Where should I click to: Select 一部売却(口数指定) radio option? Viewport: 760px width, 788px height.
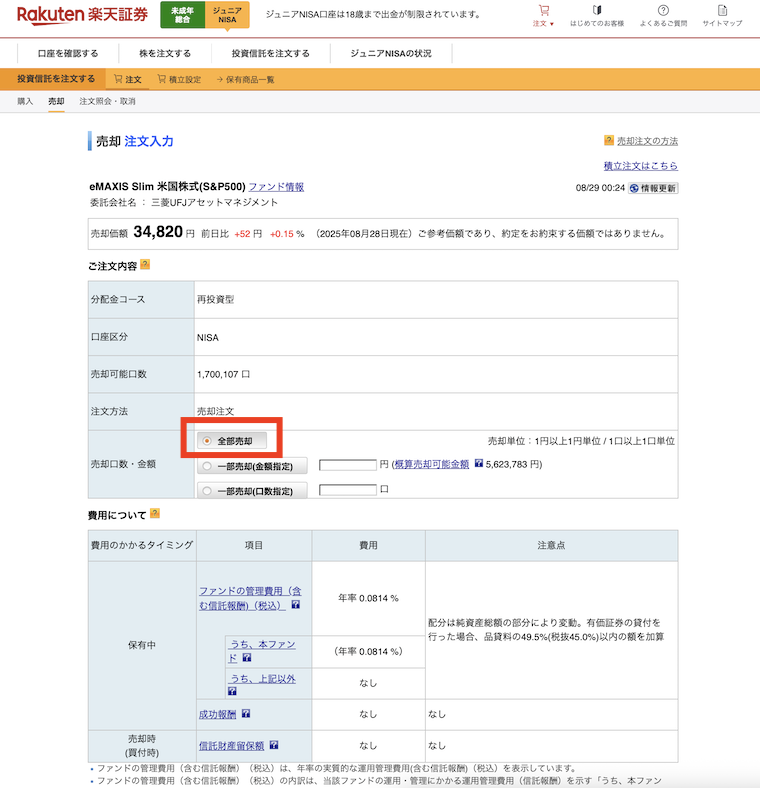click(x=207, y=491)
